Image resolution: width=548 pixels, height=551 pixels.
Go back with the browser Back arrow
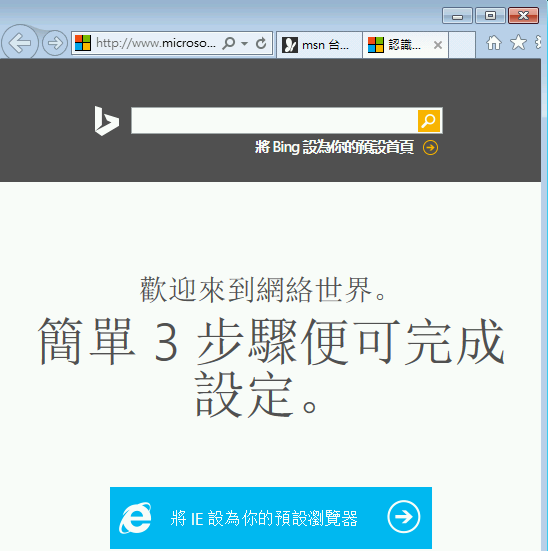19,43
